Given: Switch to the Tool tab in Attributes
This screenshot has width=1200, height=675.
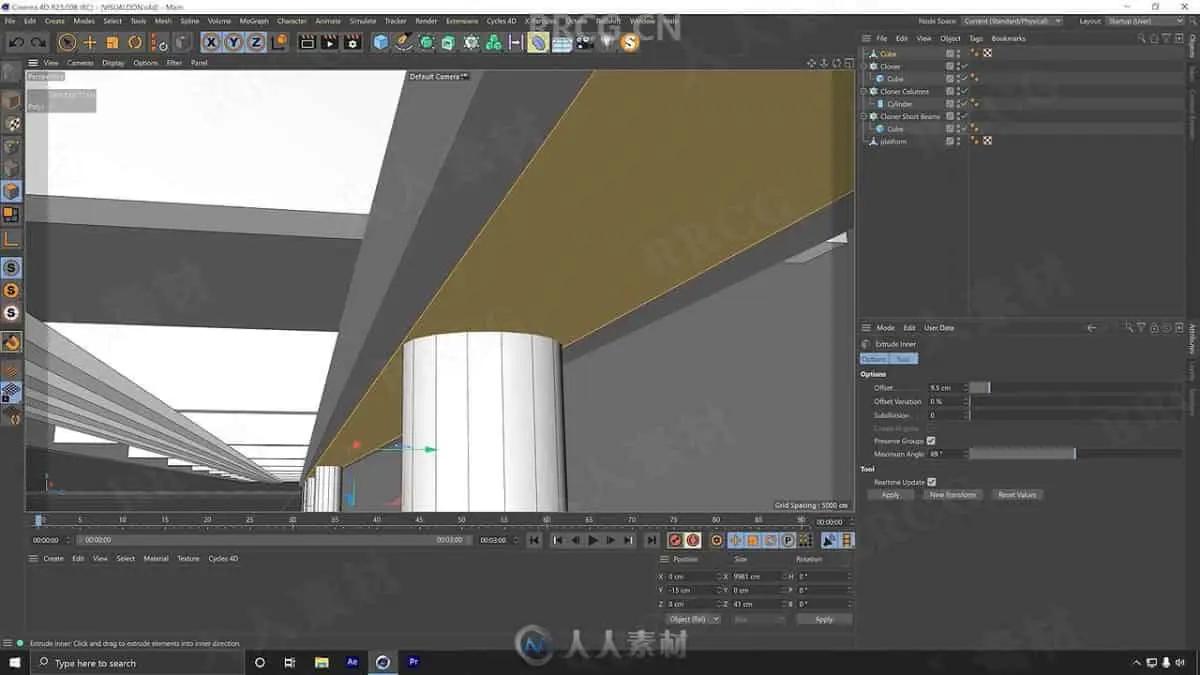Looking at the screenshot, I should pos(903,359).
